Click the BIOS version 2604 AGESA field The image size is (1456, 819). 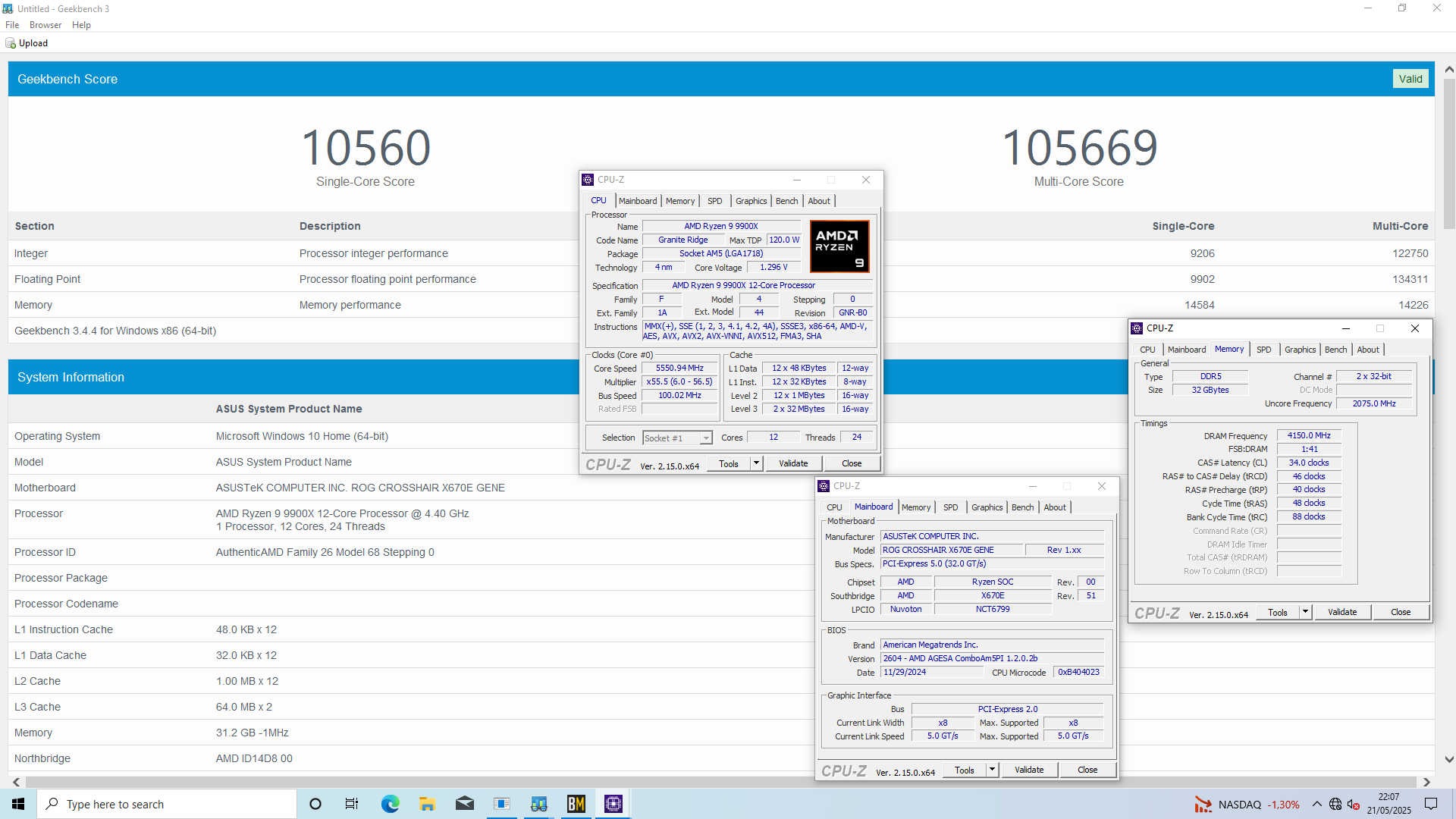(x=992, y=659)
